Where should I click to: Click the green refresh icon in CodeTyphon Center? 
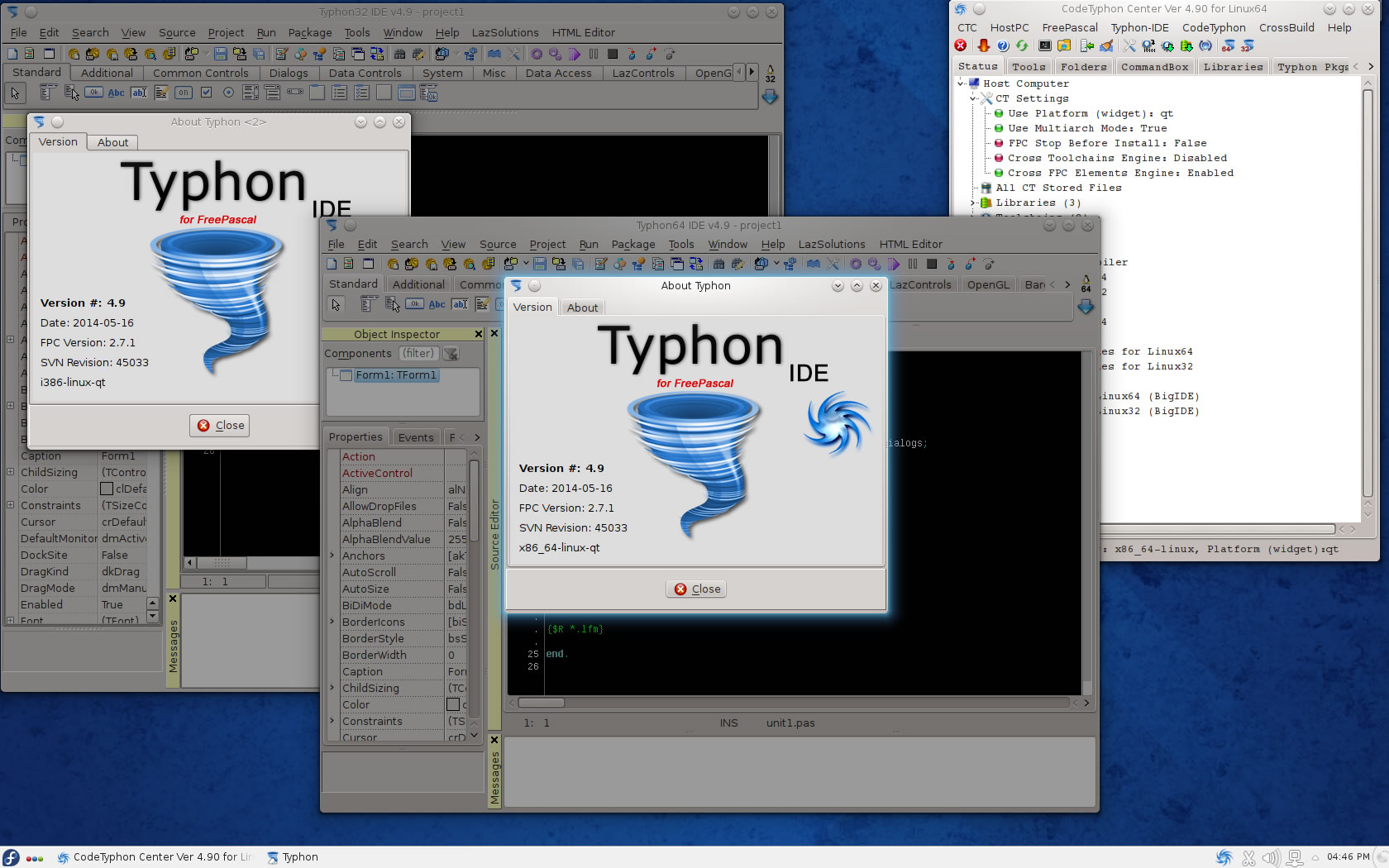(x=1023, y=45)
